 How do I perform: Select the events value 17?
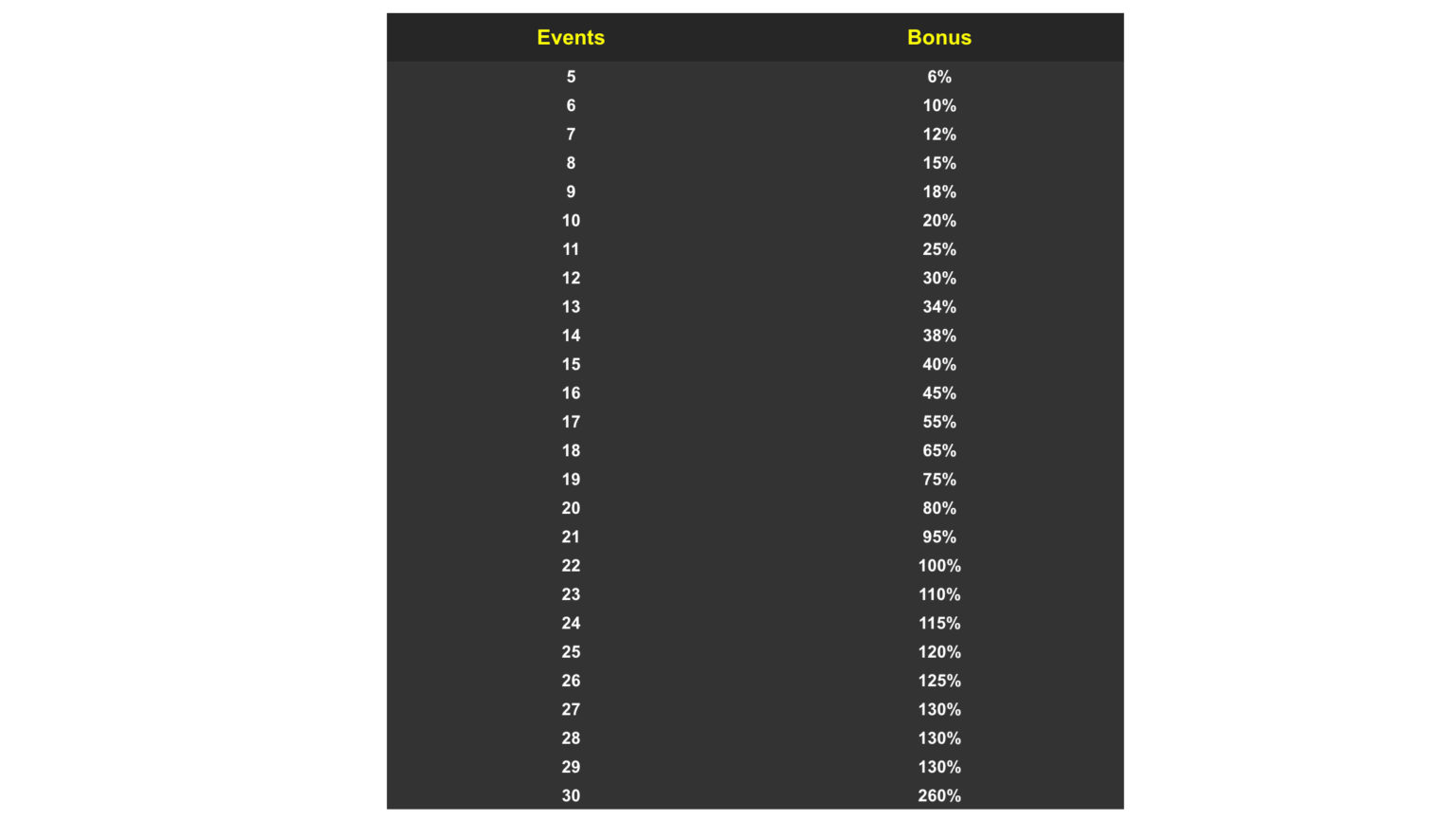[571, 422]
